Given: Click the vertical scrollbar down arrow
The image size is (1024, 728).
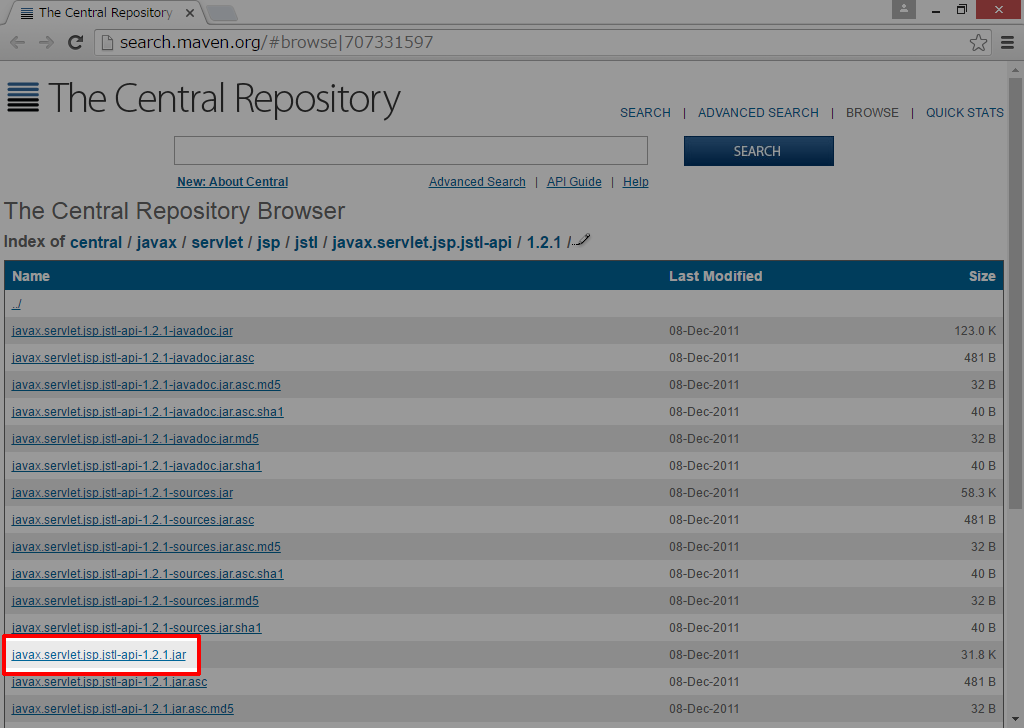Looking at the screenshot, I should pos(1015,719).
